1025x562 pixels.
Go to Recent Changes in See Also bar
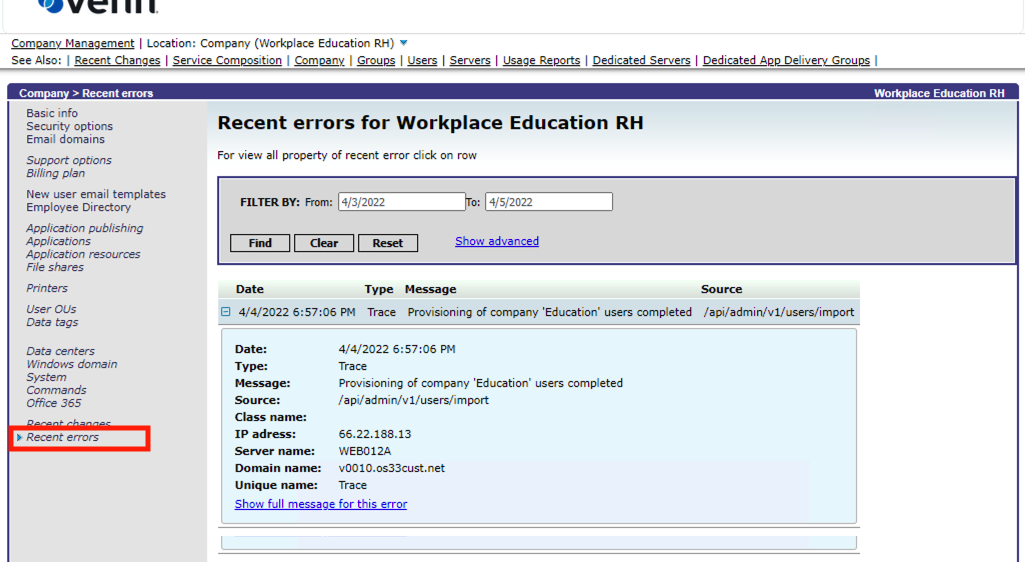[x=117, y=60]
